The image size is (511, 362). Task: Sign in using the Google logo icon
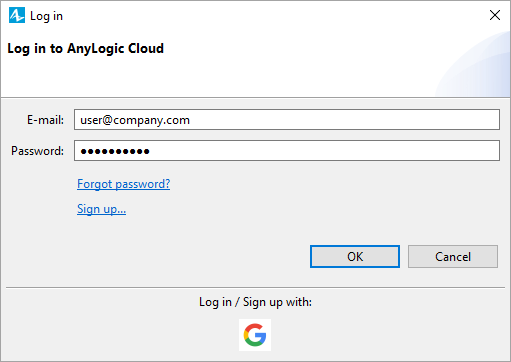[255, 335]
